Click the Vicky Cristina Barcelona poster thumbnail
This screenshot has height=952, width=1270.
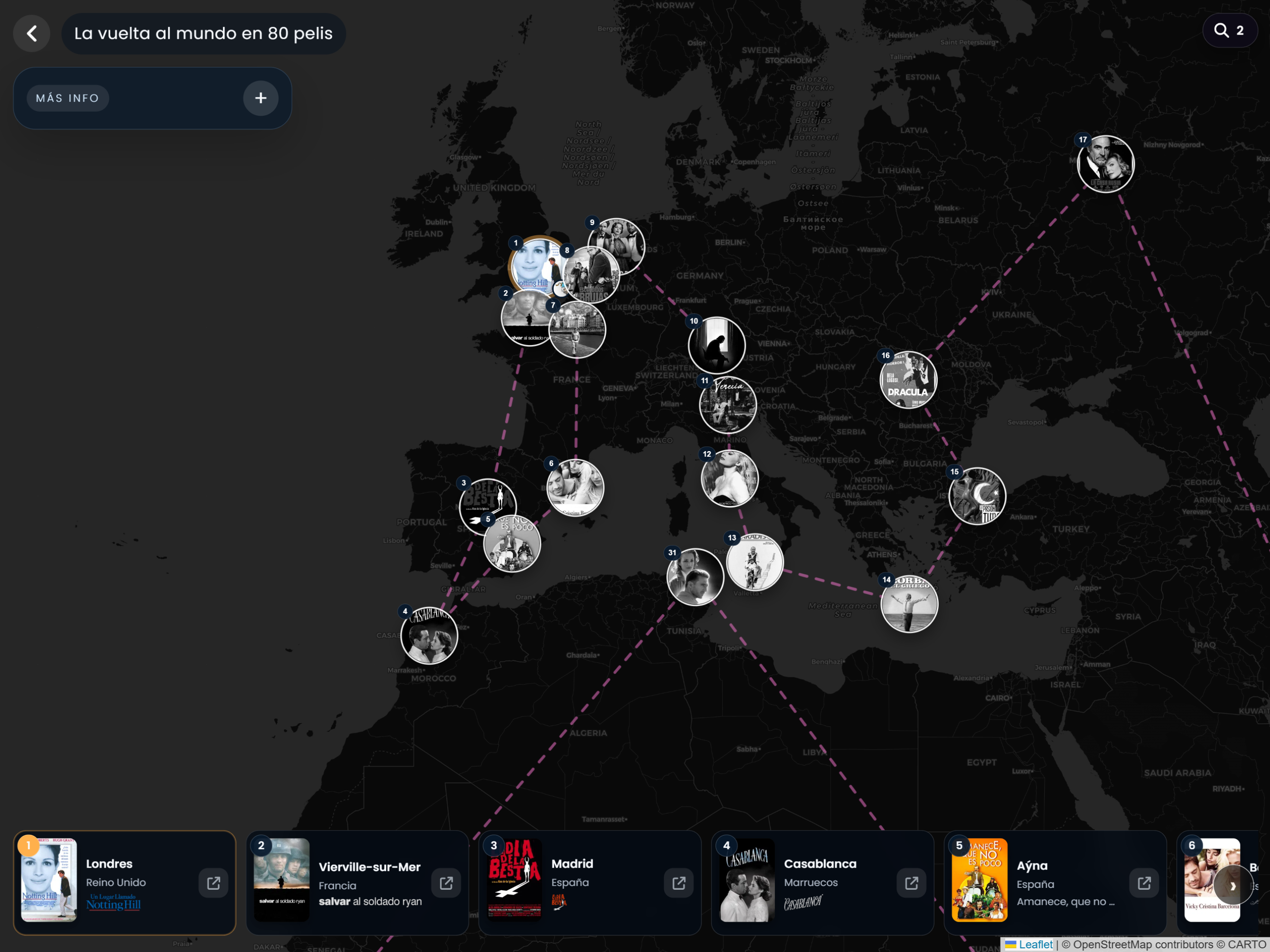(x=1211, y=880)
